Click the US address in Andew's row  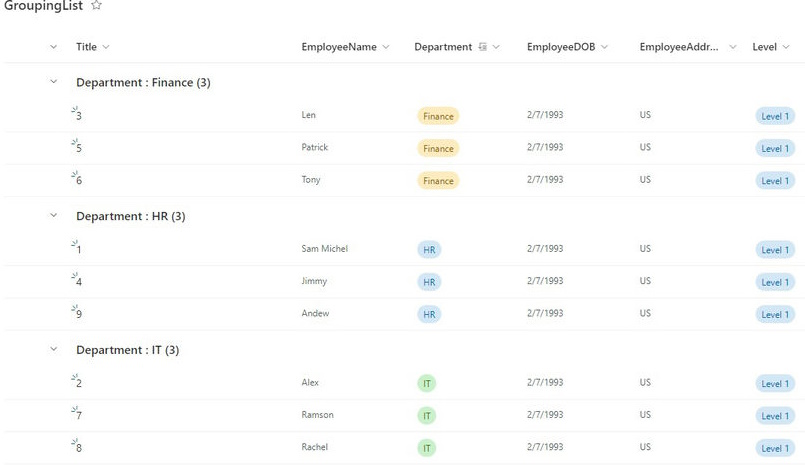pos(645,313)
